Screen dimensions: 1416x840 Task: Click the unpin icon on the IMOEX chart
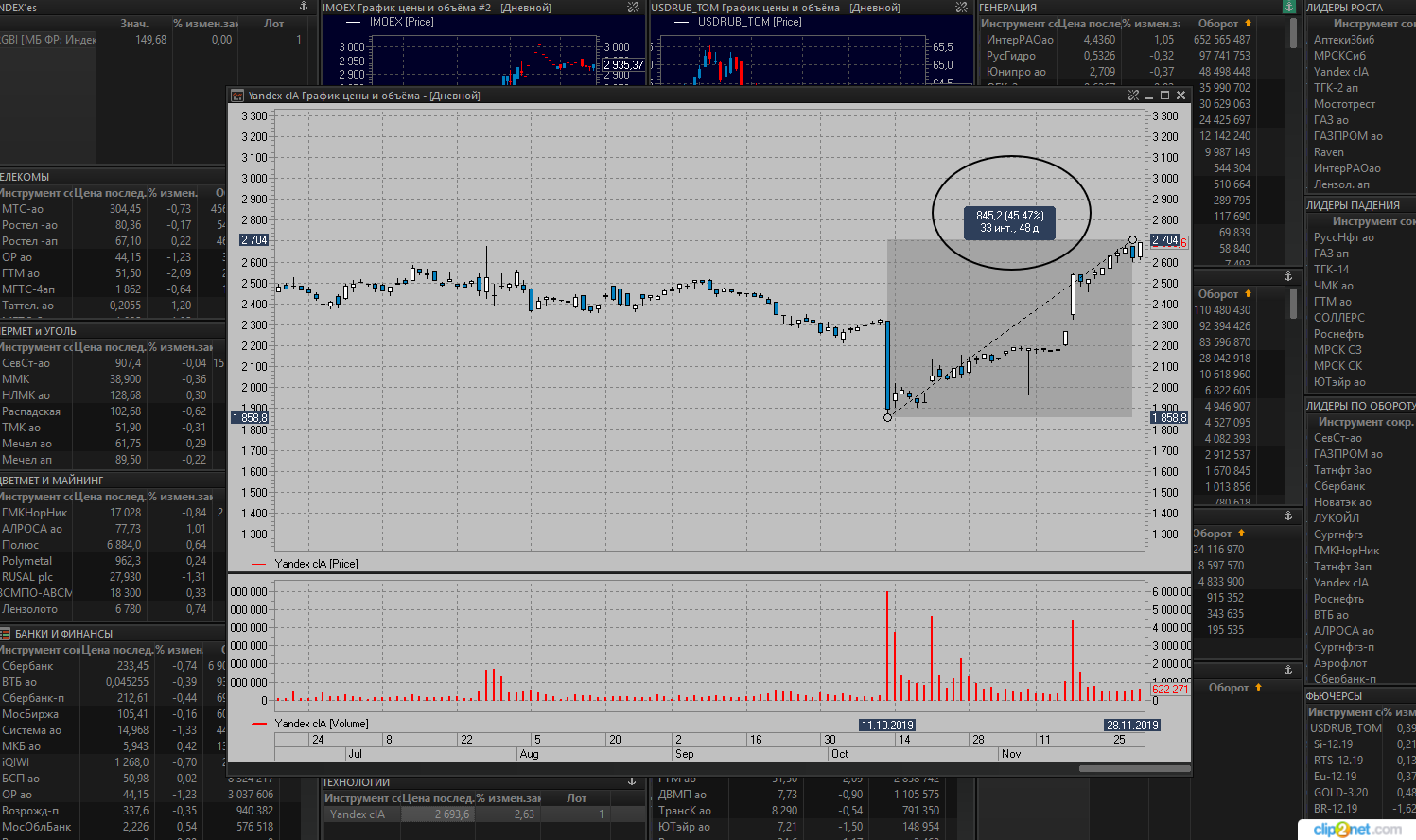click(633, 8)
